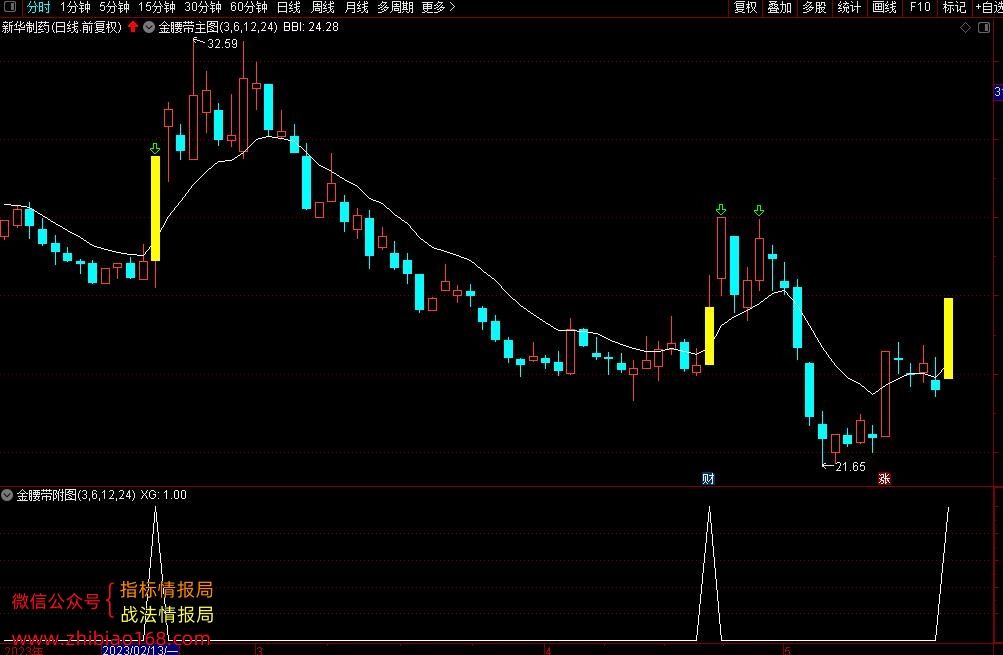The image size is (1003, 655).
Task: Click the 32.59 high price label
Action: (223, 43)
